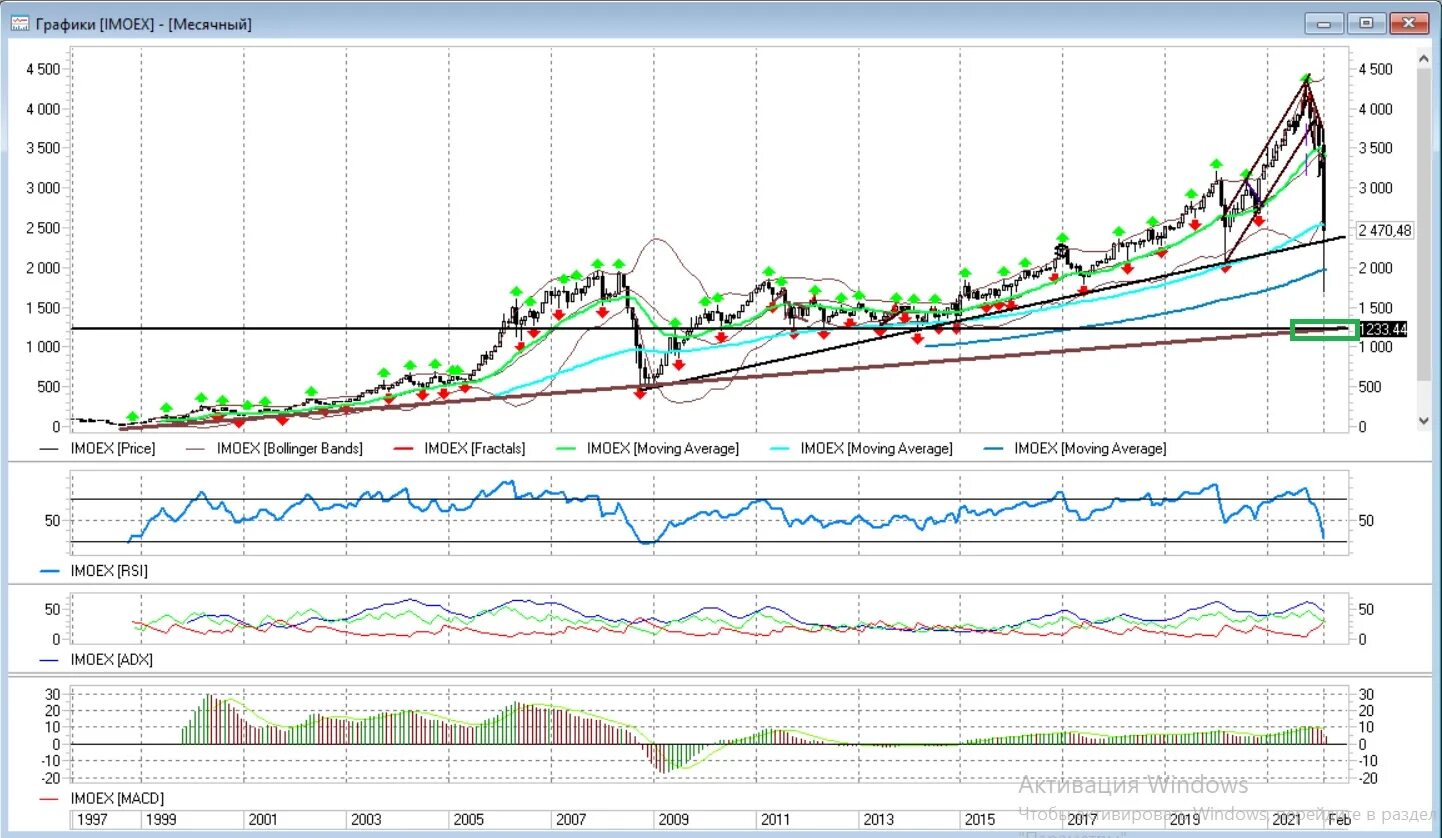Click the 2009 label on time axis
Image resolution: width=1442 pixels, height=838 pixels.
click(673, 820)
